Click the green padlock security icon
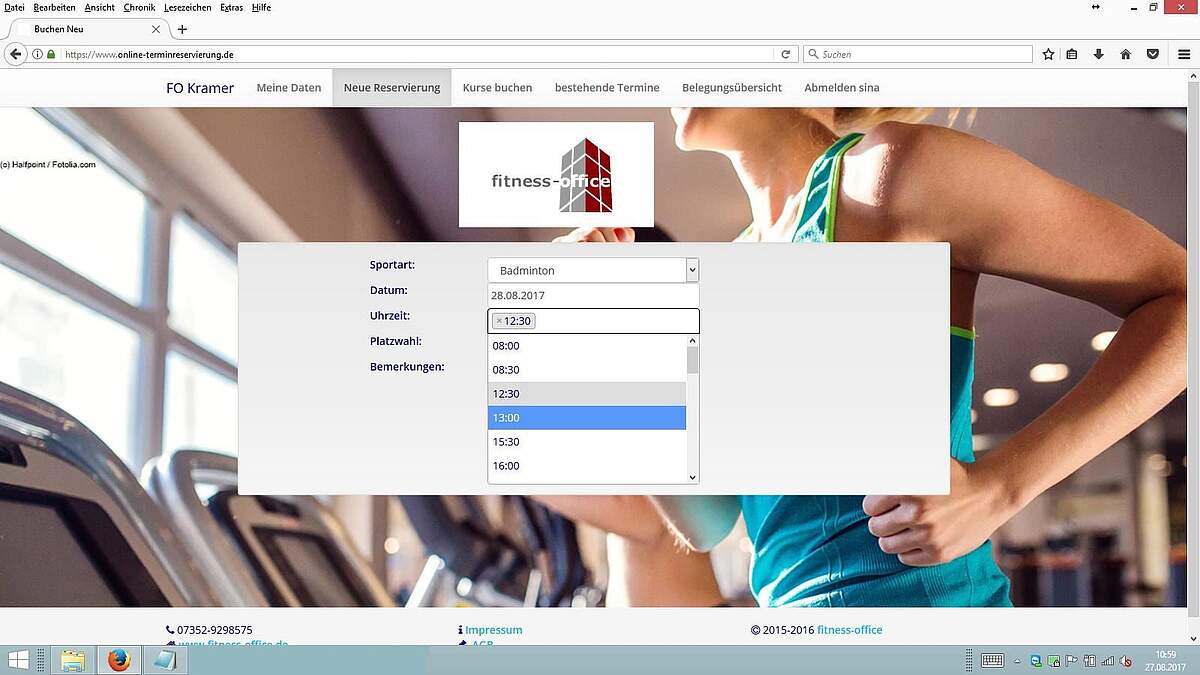 click(x=51, y=54)
